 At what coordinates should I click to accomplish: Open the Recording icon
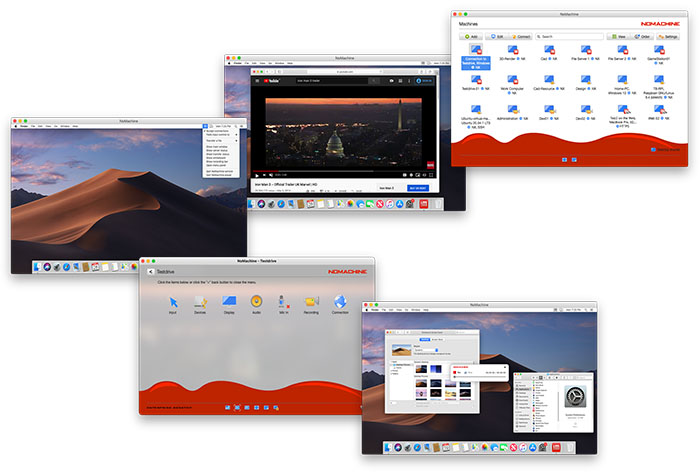(312, 301)
